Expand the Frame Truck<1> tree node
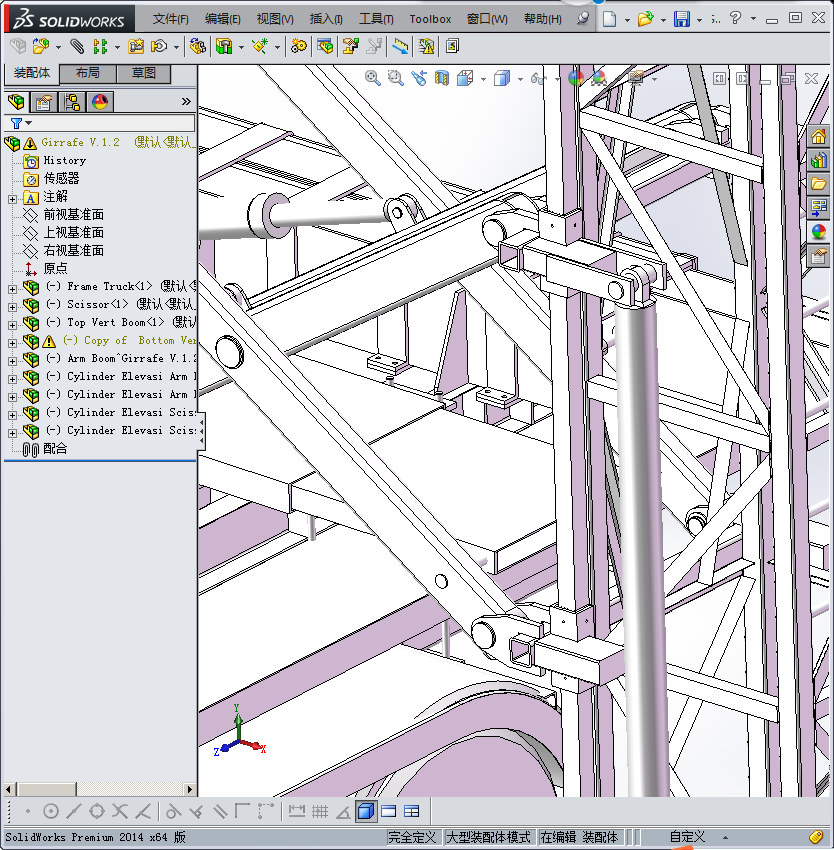This screenshot has width=834, height=850. [12, 287]
